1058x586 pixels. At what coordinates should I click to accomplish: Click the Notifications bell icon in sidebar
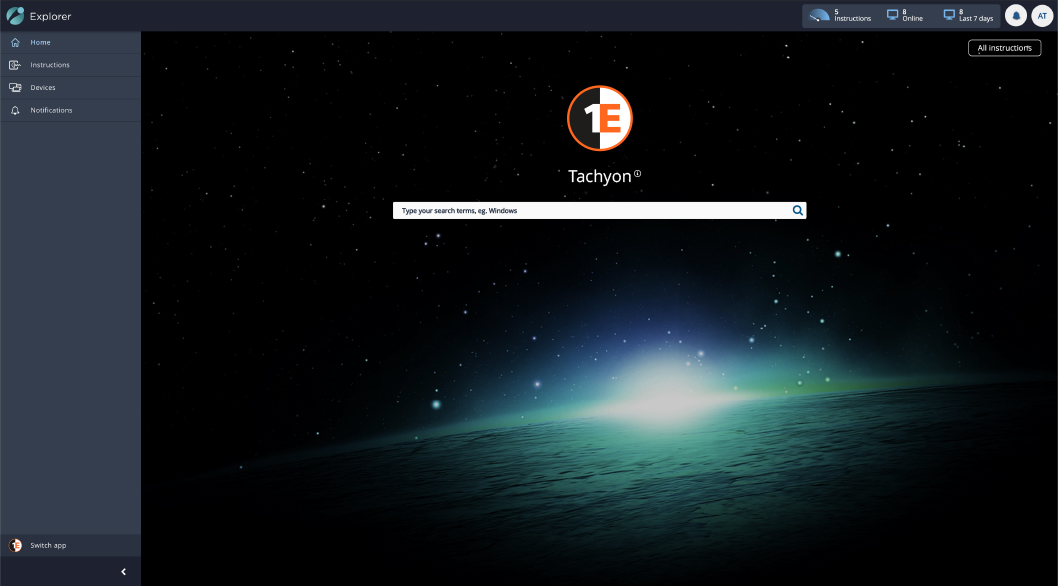15,110
